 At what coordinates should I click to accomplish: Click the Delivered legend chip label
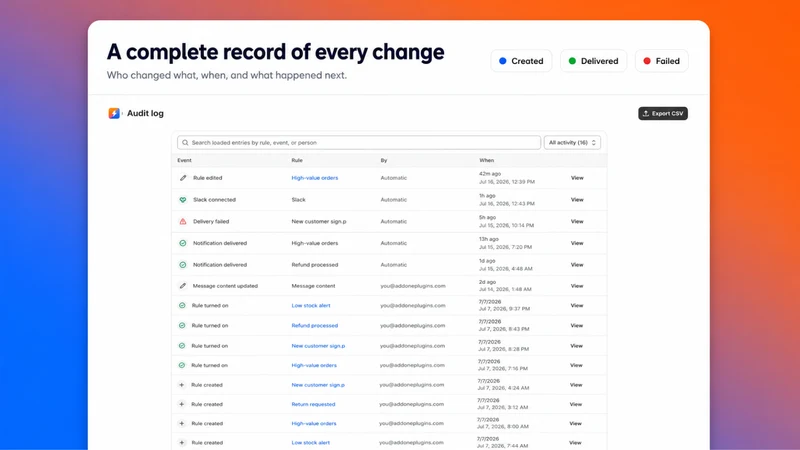599,61
